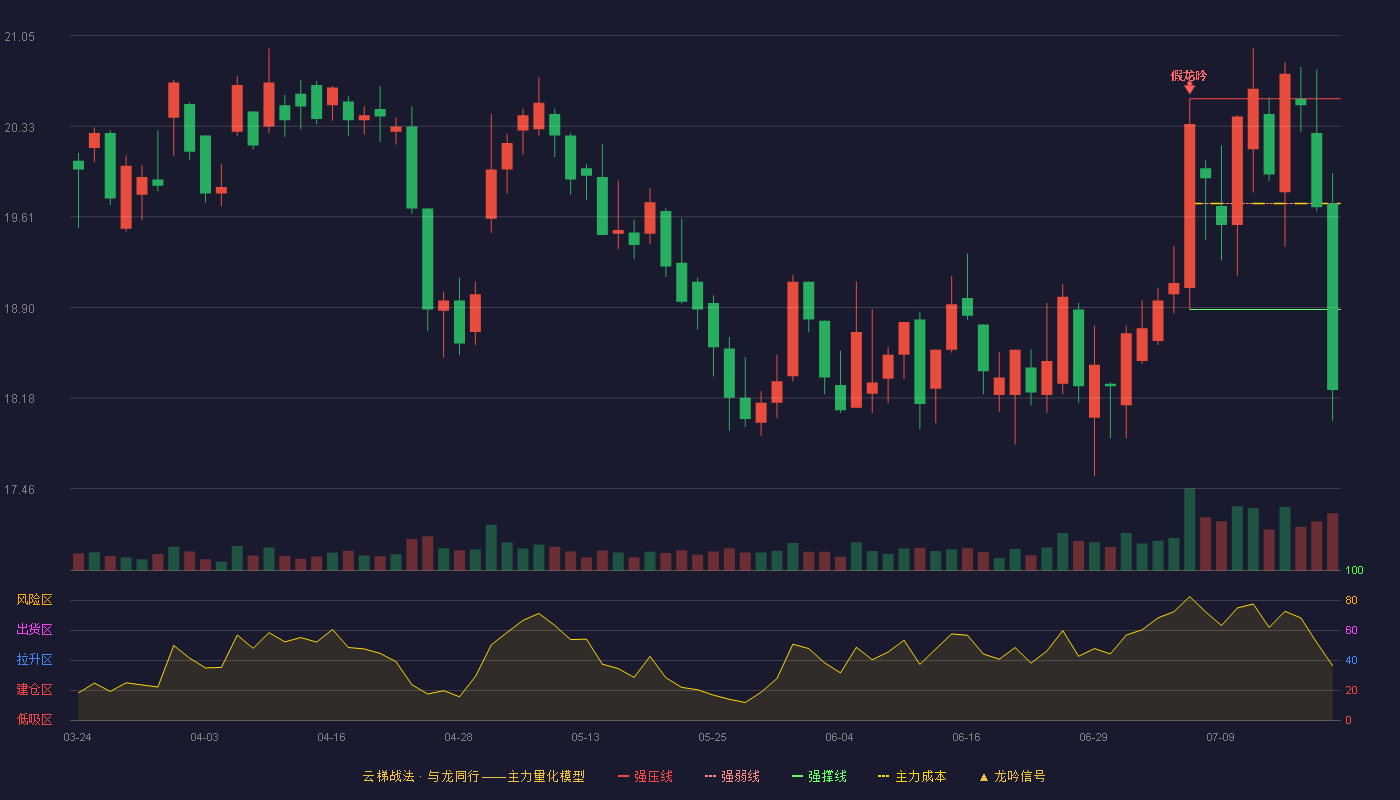Toggle the 龙吟信号 legend entry
This screenshot has height=800, width=1400.
pos(1012,776)
